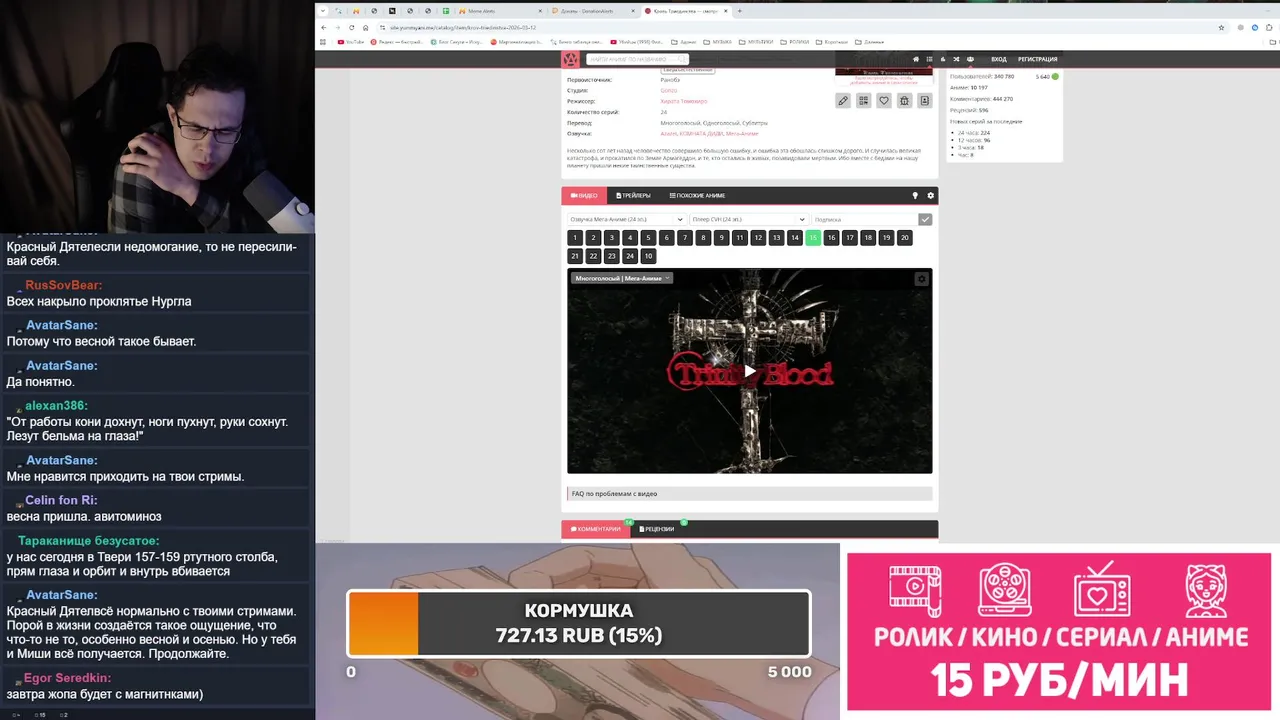Add anime to favorites with heart icon
The height and width of the screenshot is (720, 1280).
(884, 101)
